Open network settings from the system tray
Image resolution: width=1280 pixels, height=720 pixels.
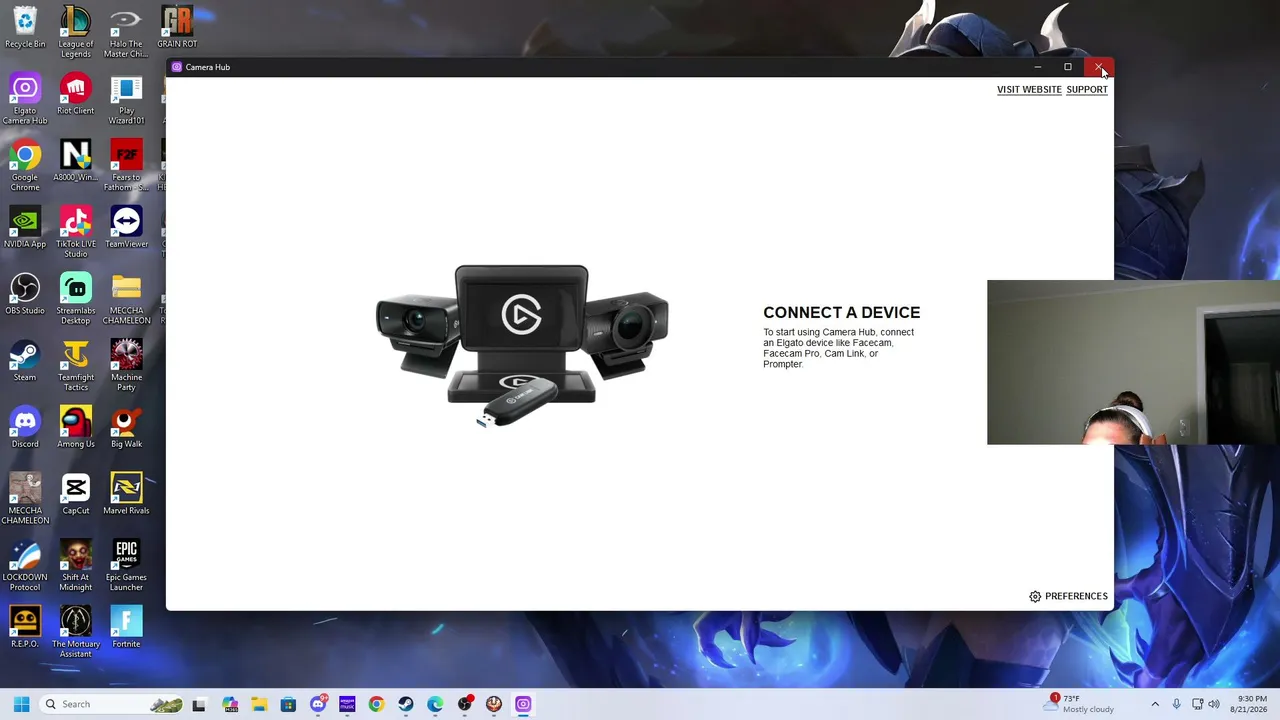1198,704
